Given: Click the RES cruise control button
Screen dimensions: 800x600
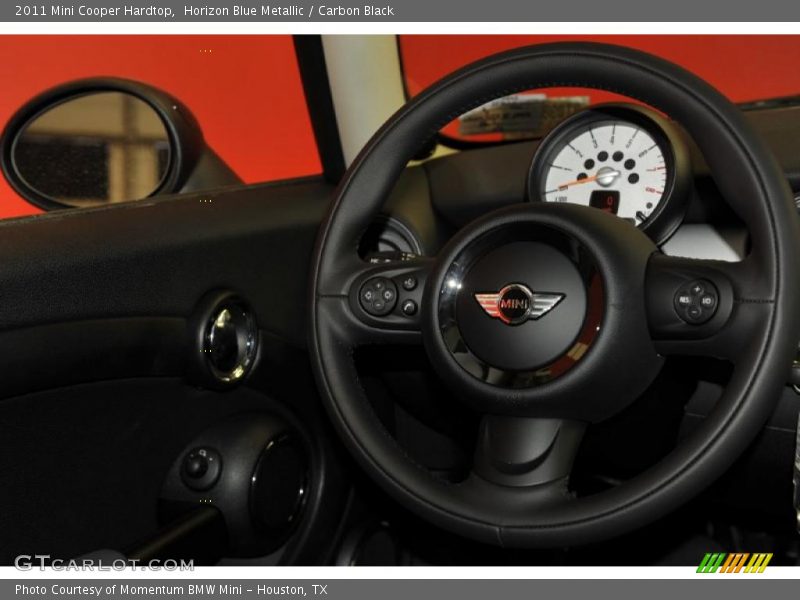Looking at the screenshot, I should tap(684, 300).
